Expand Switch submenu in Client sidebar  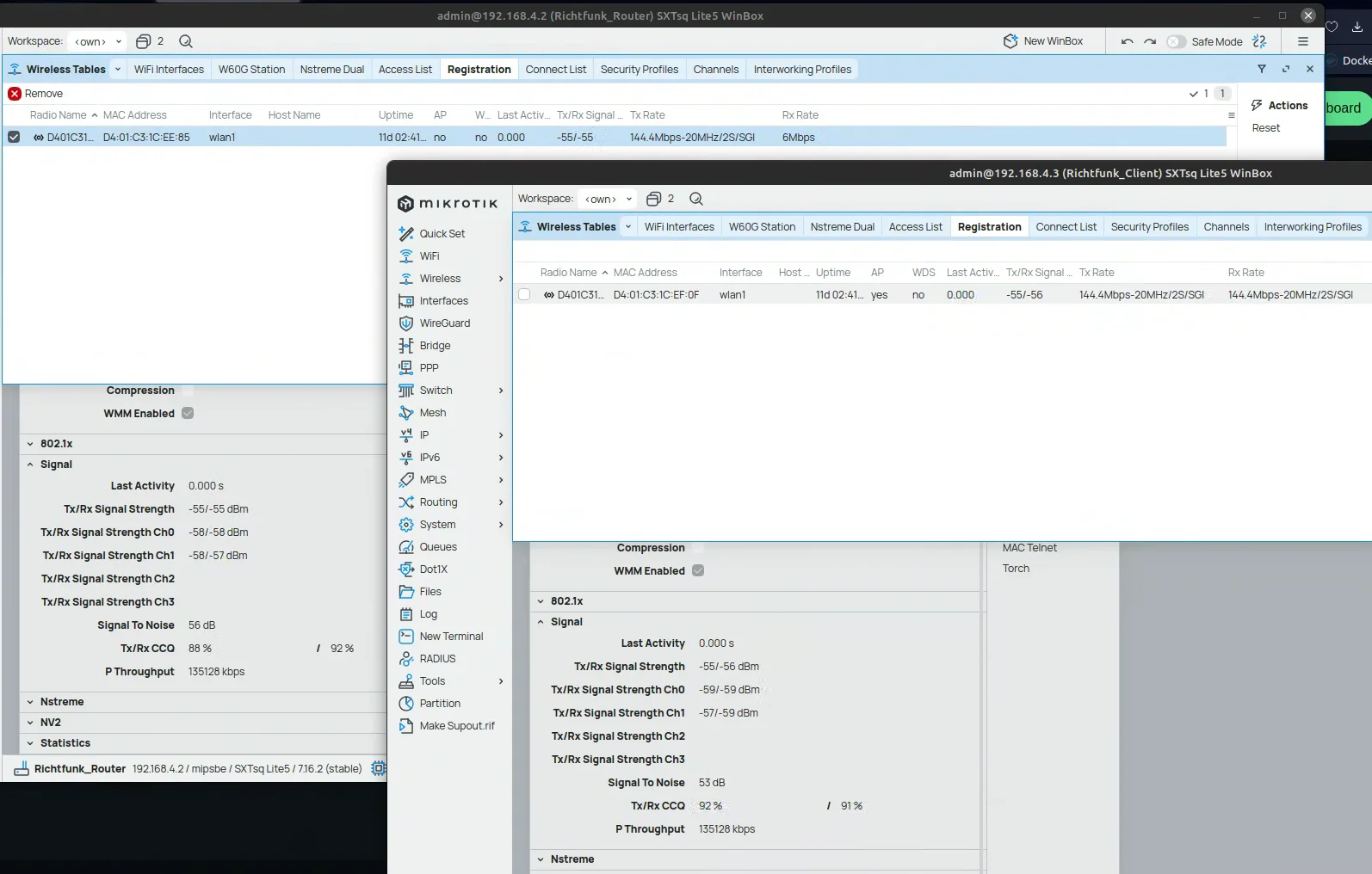(501, 390)
